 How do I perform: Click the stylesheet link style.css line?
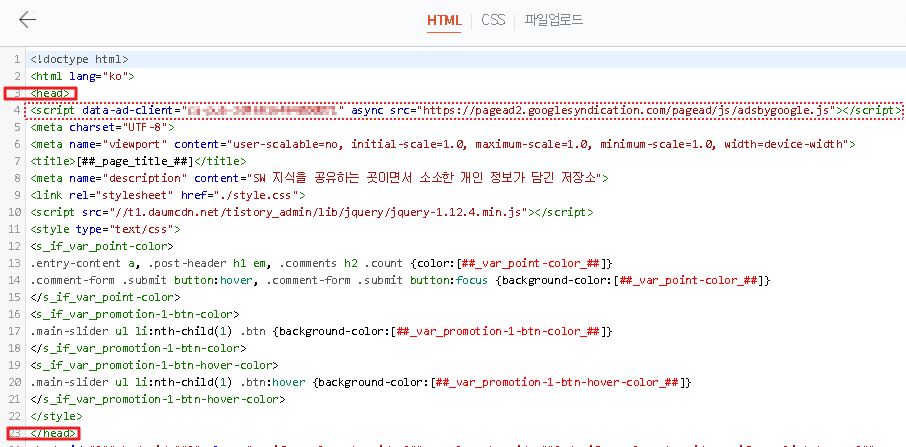[168, 195]
